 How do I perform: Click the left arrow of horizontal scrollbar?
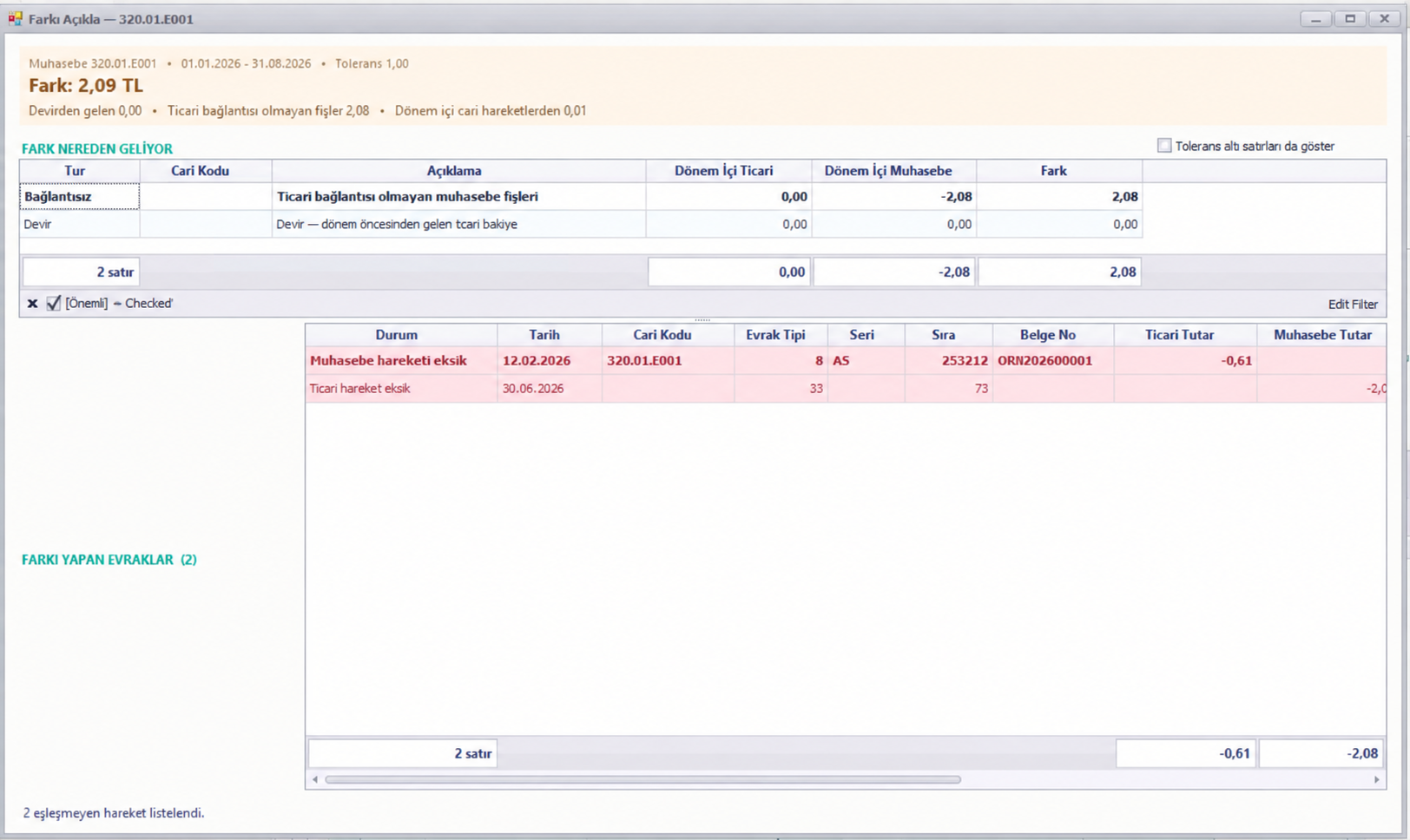[x=314, y=779]
